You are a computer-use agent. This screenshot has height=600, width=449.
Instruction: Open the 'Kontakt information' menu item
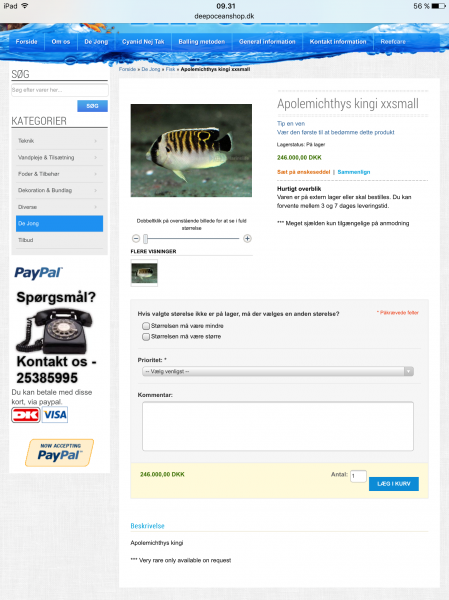click(338, 41)
